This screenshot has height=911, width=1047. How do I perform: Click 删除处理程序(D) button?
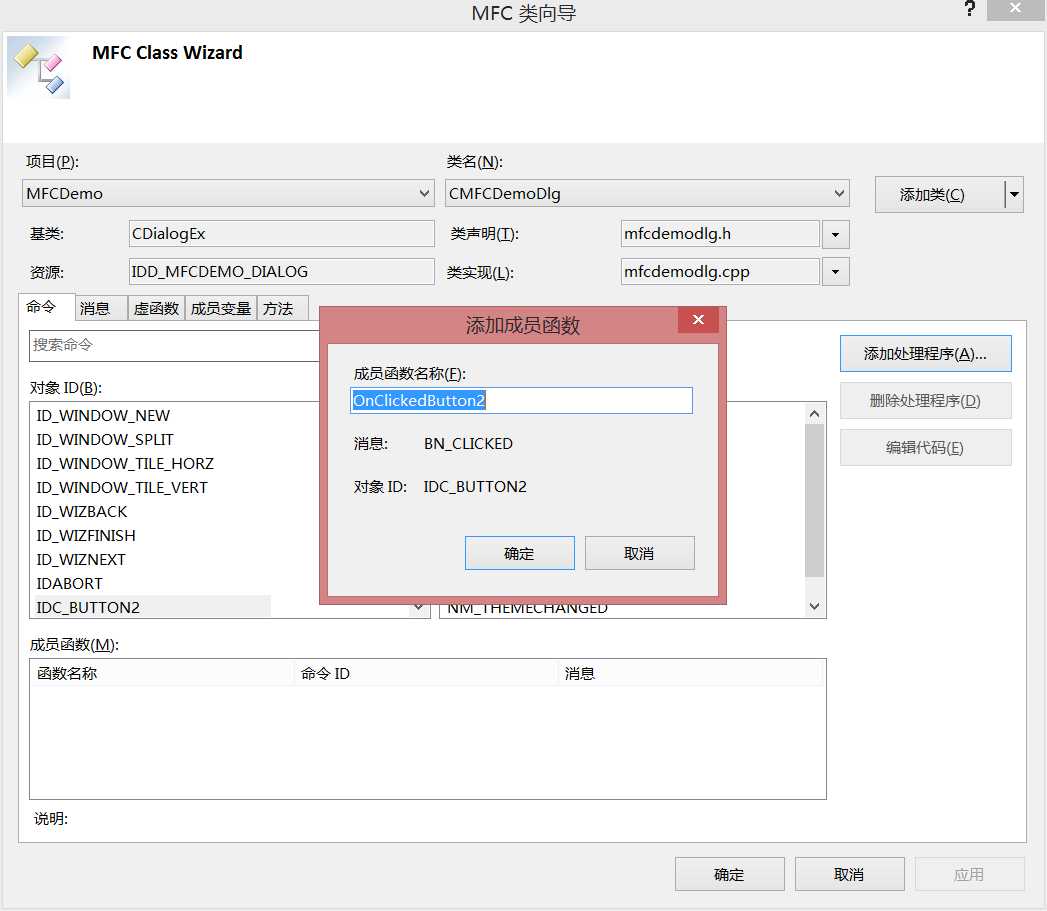[x=925, y=401]
